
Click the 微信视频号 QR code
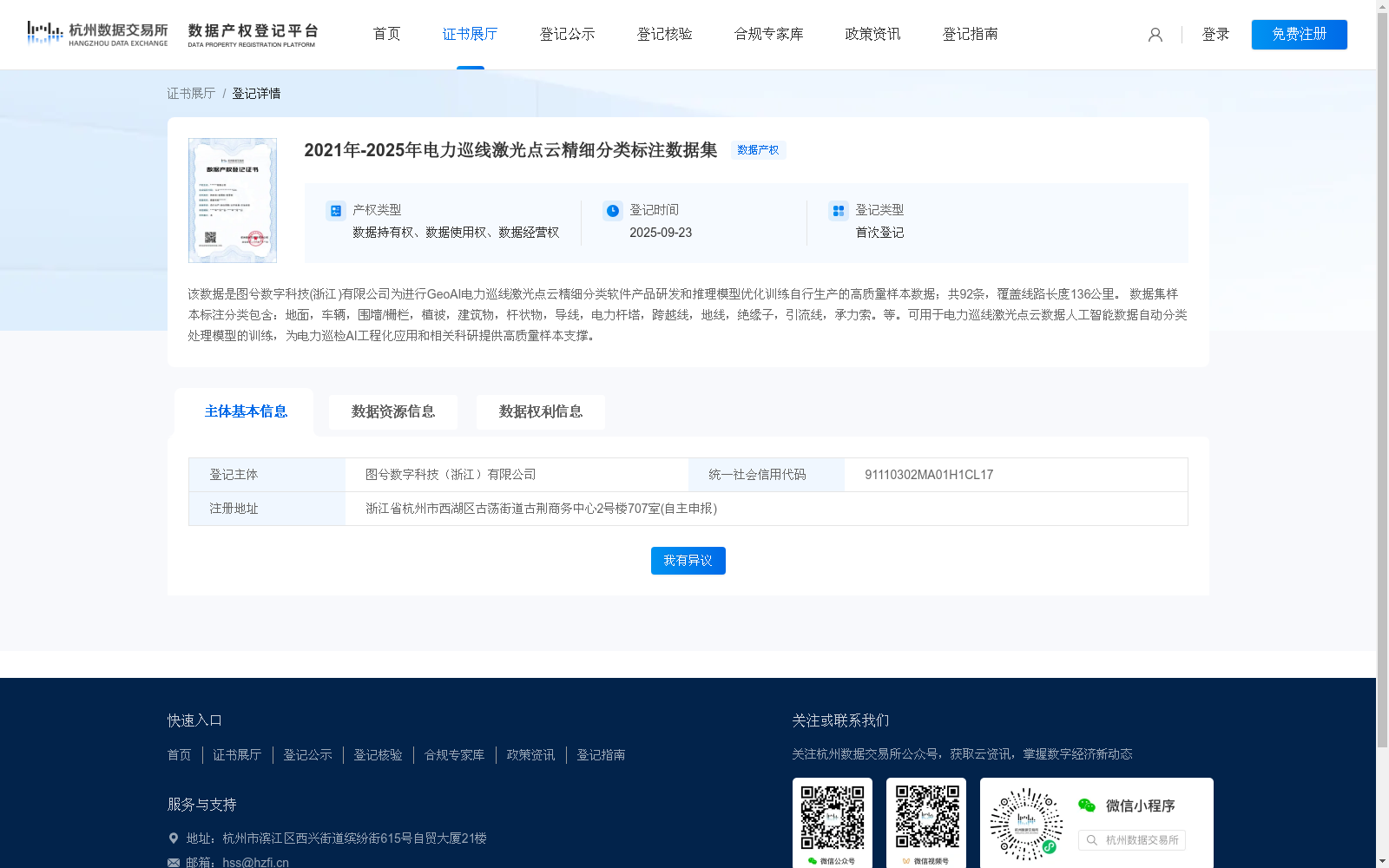(926, 818)
